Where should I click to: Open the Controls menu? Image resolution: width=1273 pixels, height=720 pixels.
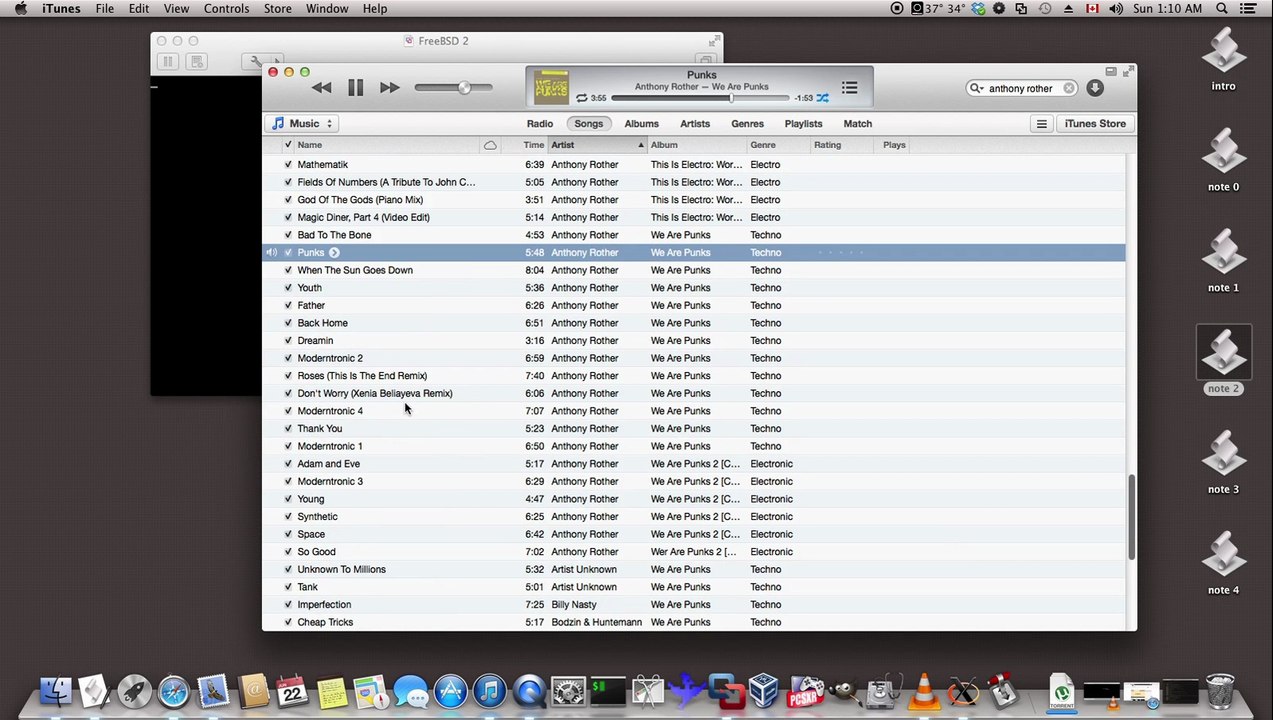pos(226,8)
